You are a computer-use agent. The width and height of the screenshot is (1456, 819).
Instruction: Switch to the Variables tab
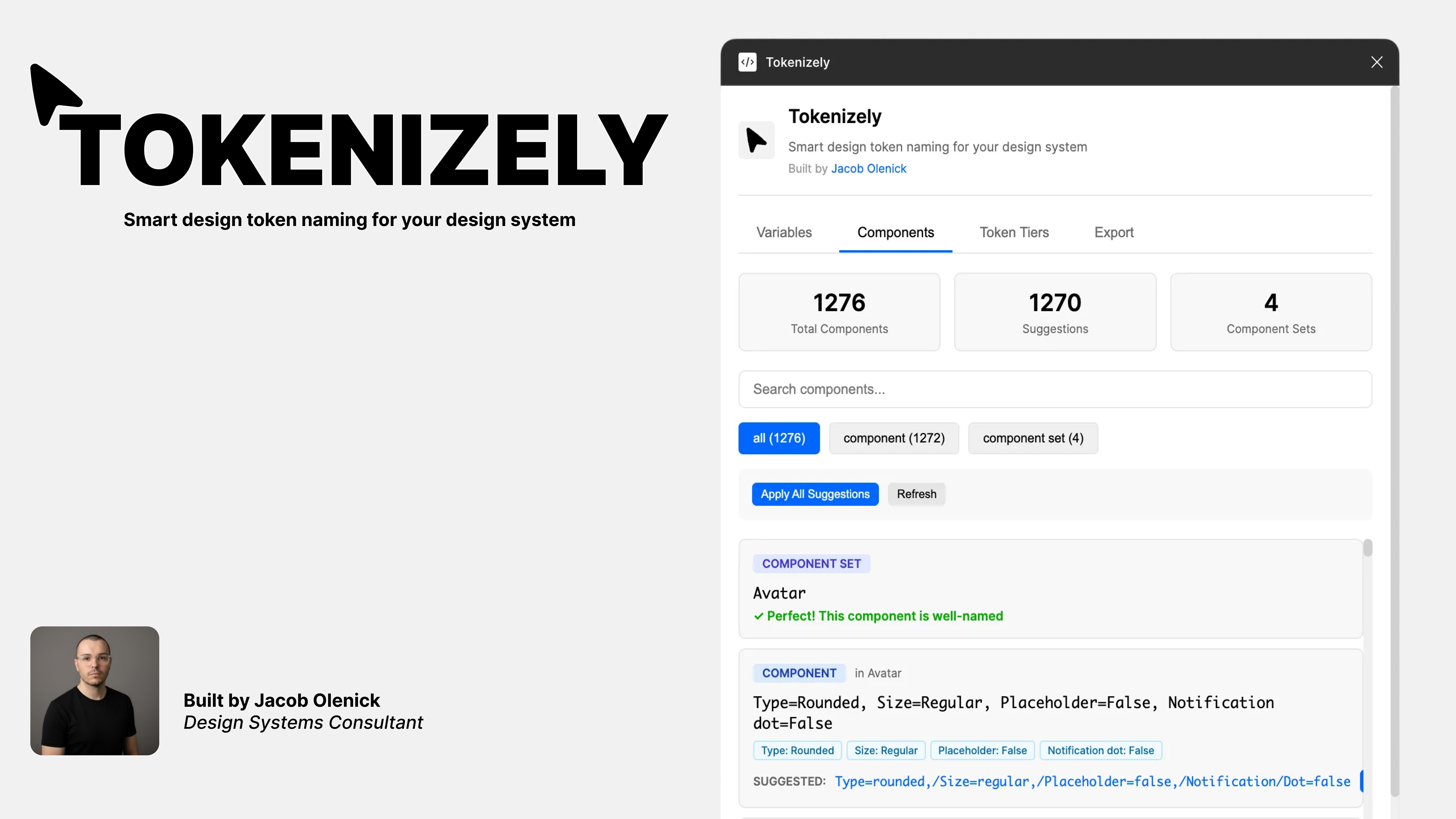coord(783,232)
